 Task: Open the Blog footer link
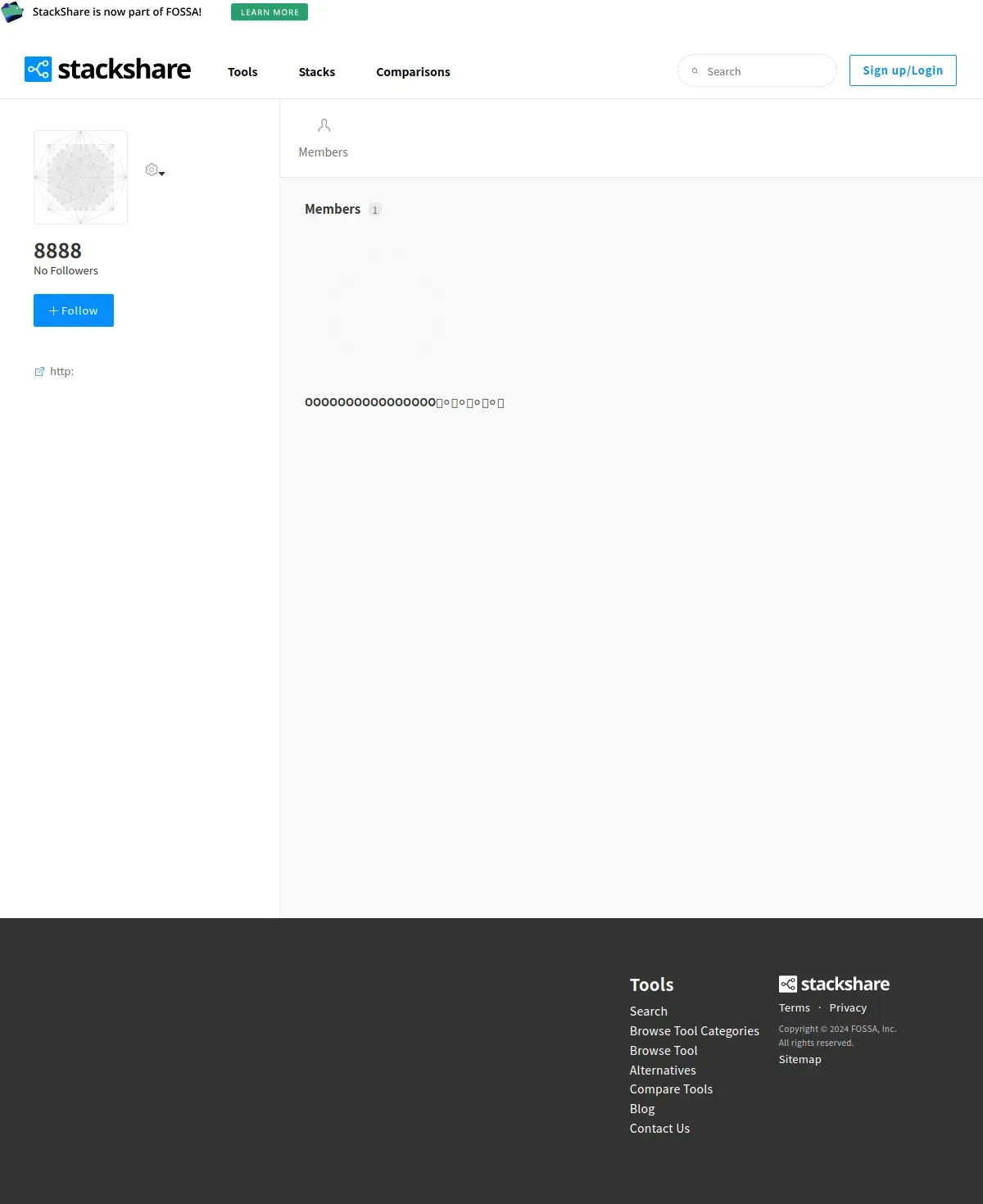[642, 1109]
